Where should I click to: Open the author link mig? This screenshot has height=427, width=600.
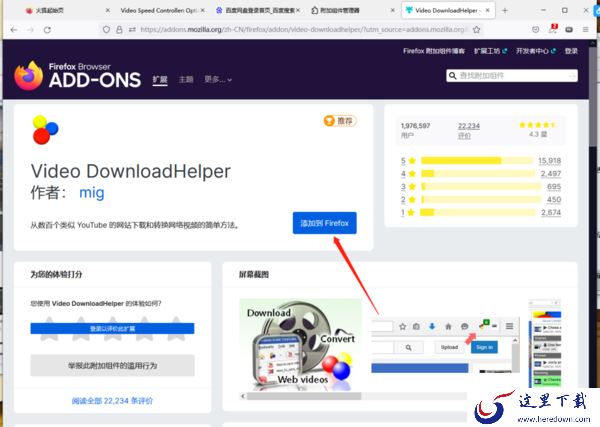[x=91, y=192]
